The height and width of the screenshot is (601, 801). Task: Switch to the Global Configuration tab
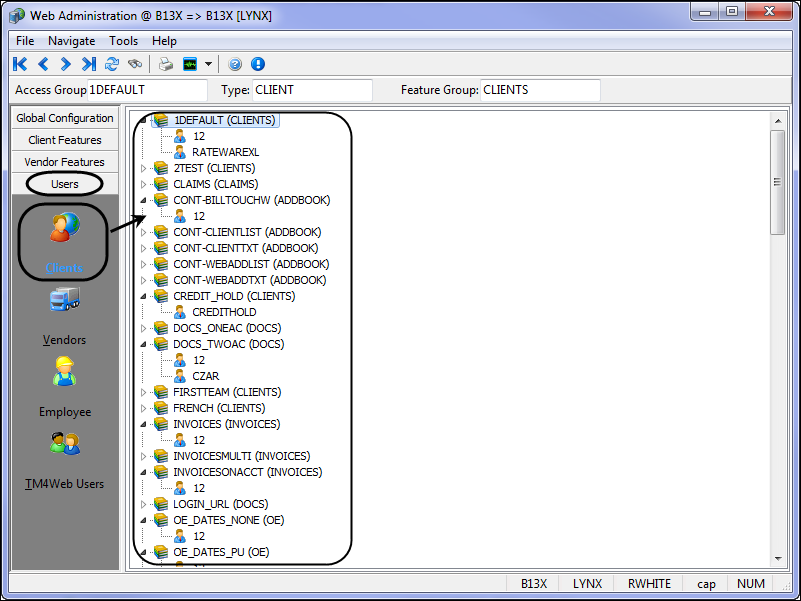[x=65, y=118]
